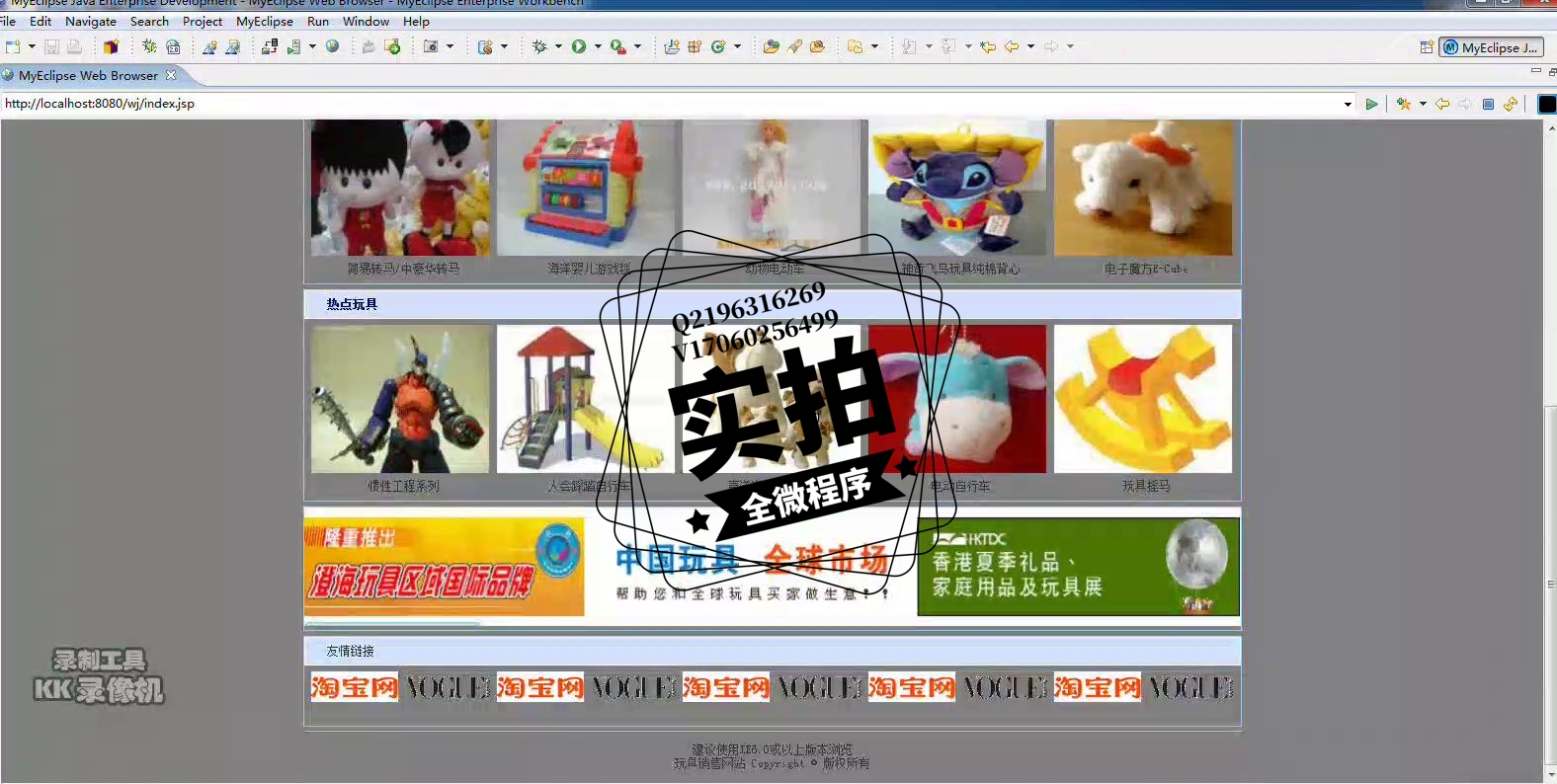Click the green Run button in main toolbar
The image size is (1557, 784).
pos(579,46)
